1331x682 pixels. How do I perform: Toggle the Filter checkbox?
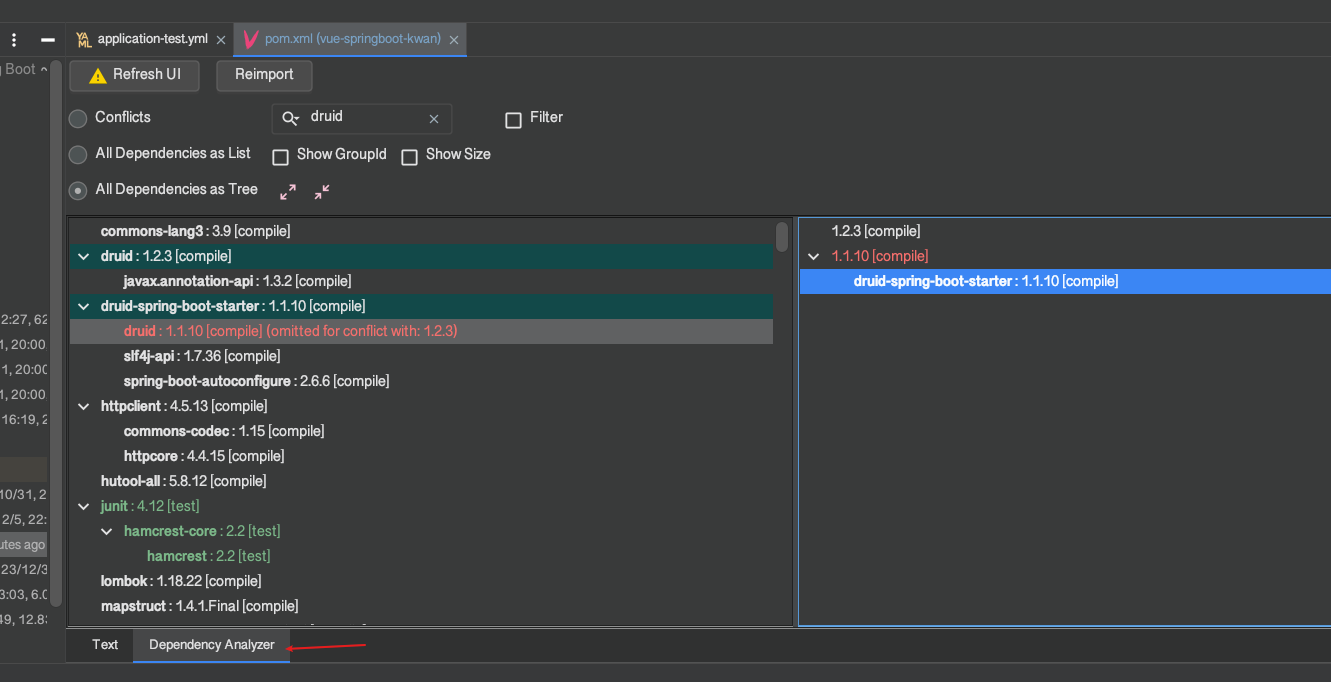tap(513, 120)
